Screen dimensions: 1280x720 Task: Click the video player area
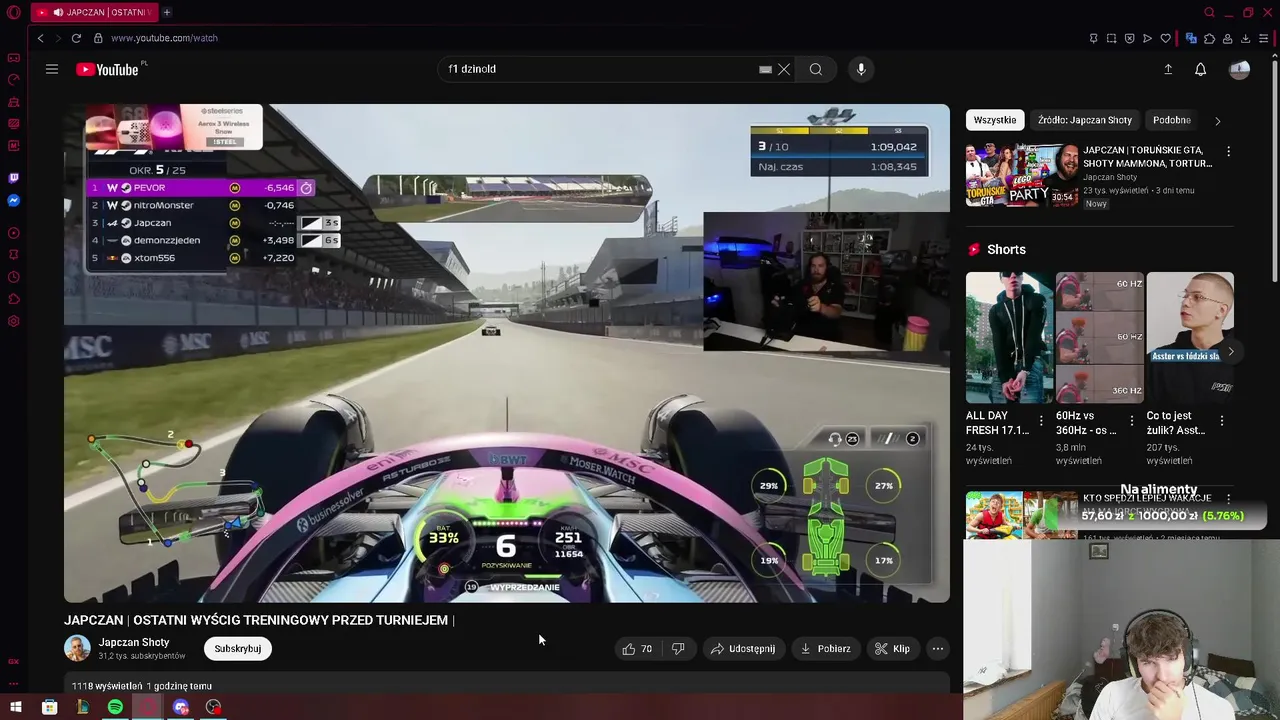pos(507,353)
